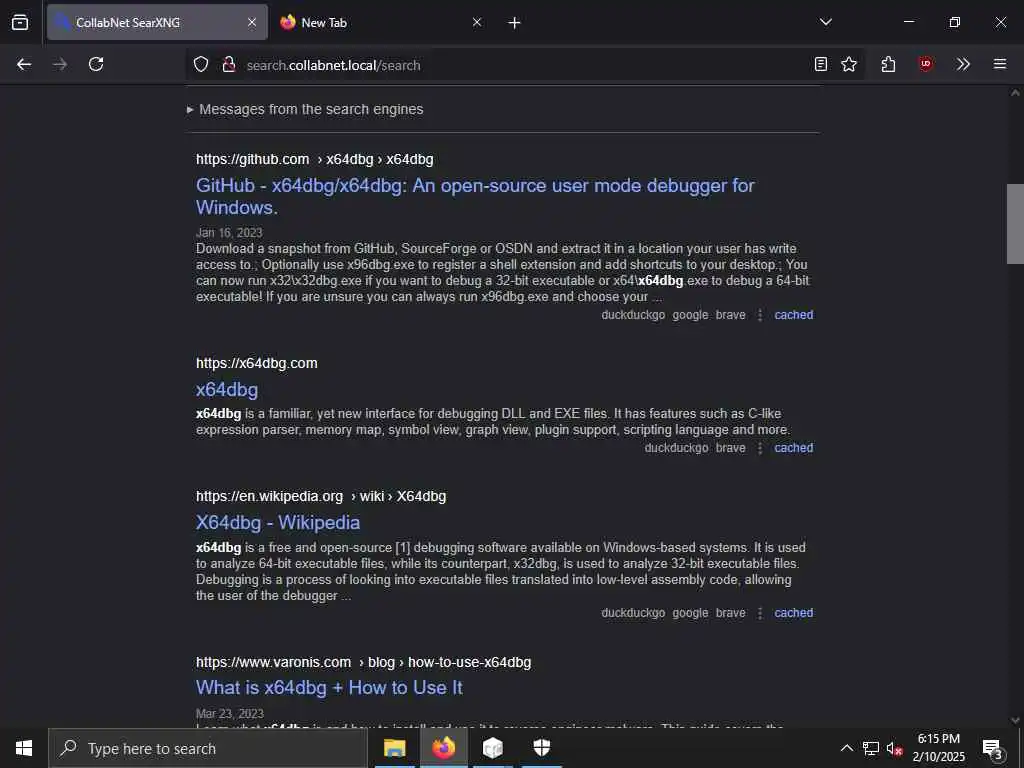The height and width of the screenshot is (768, 1024).
Task: Click the taskbar search box
Action: [x=208, y=748]
